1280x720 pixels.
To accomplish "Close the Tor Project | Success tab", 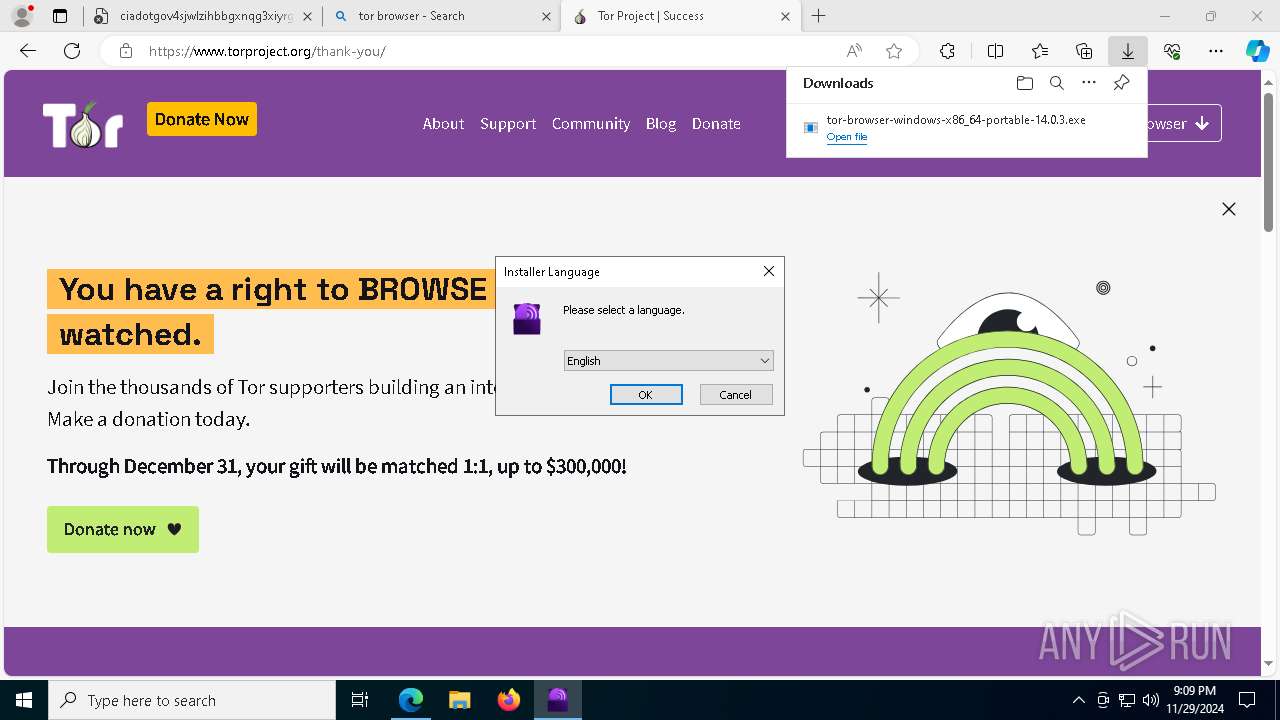I will (x=785, y=16).
